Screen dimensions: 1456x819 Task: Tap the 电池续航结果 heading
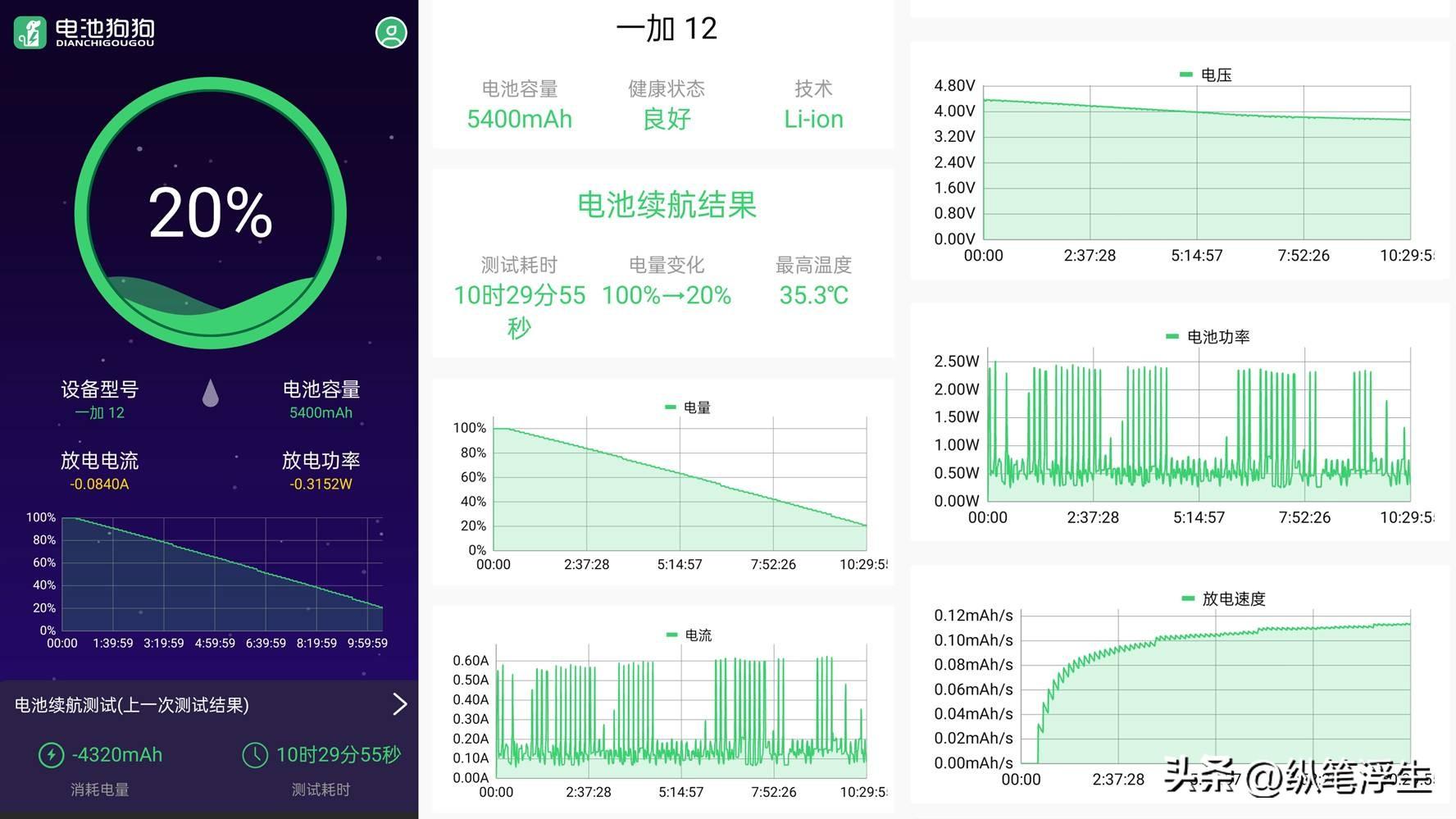tap(667, 205)
